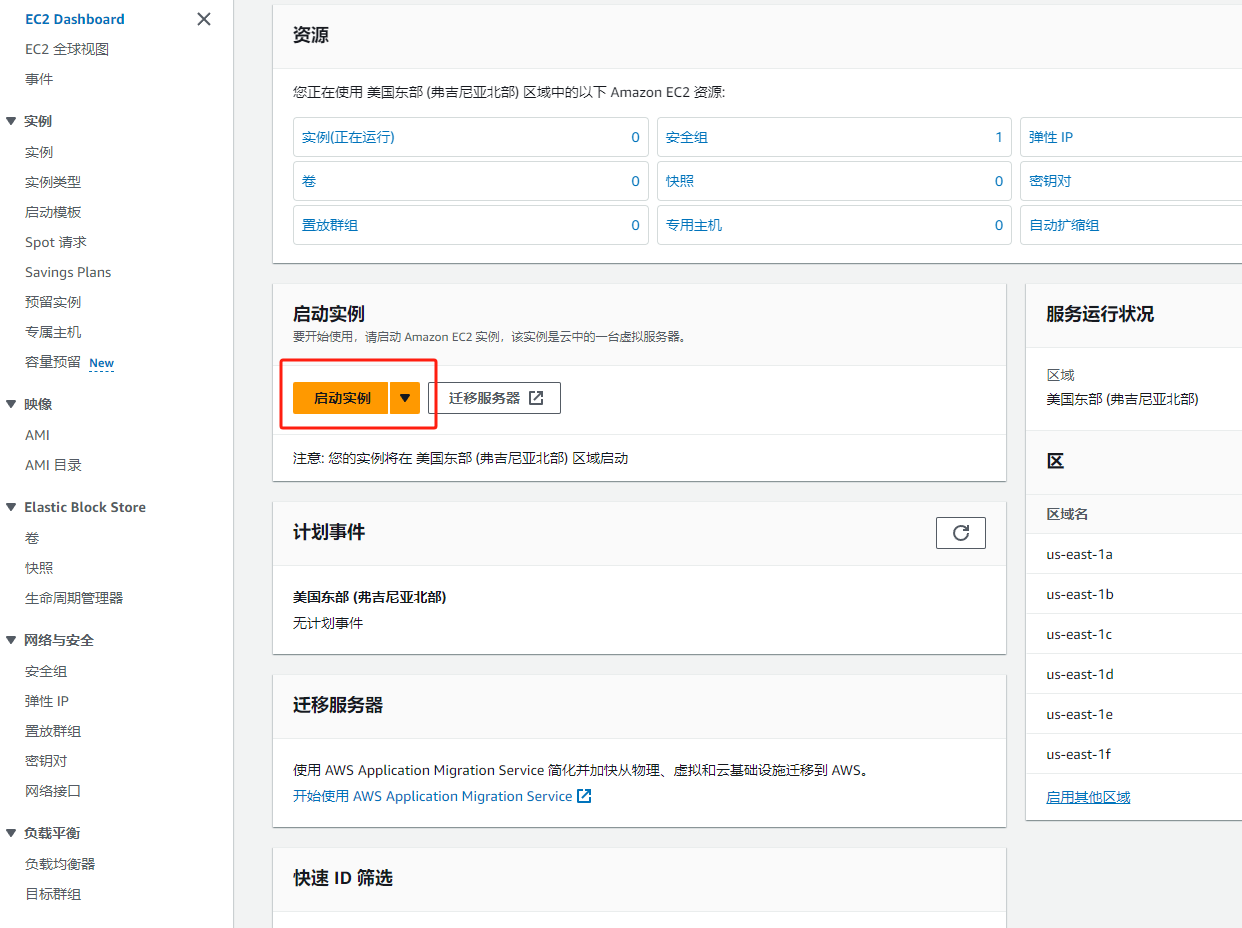Click the 启用其他区域 link
Image resolution: width=1242 pixels, height=928 pixels.
(1088, 797)
